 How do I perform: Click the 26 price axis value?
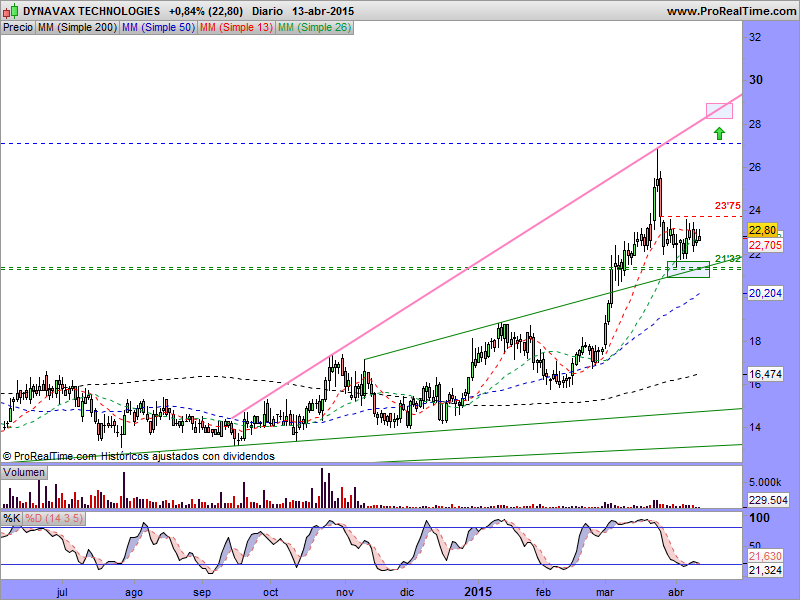(x=755, y=167)
